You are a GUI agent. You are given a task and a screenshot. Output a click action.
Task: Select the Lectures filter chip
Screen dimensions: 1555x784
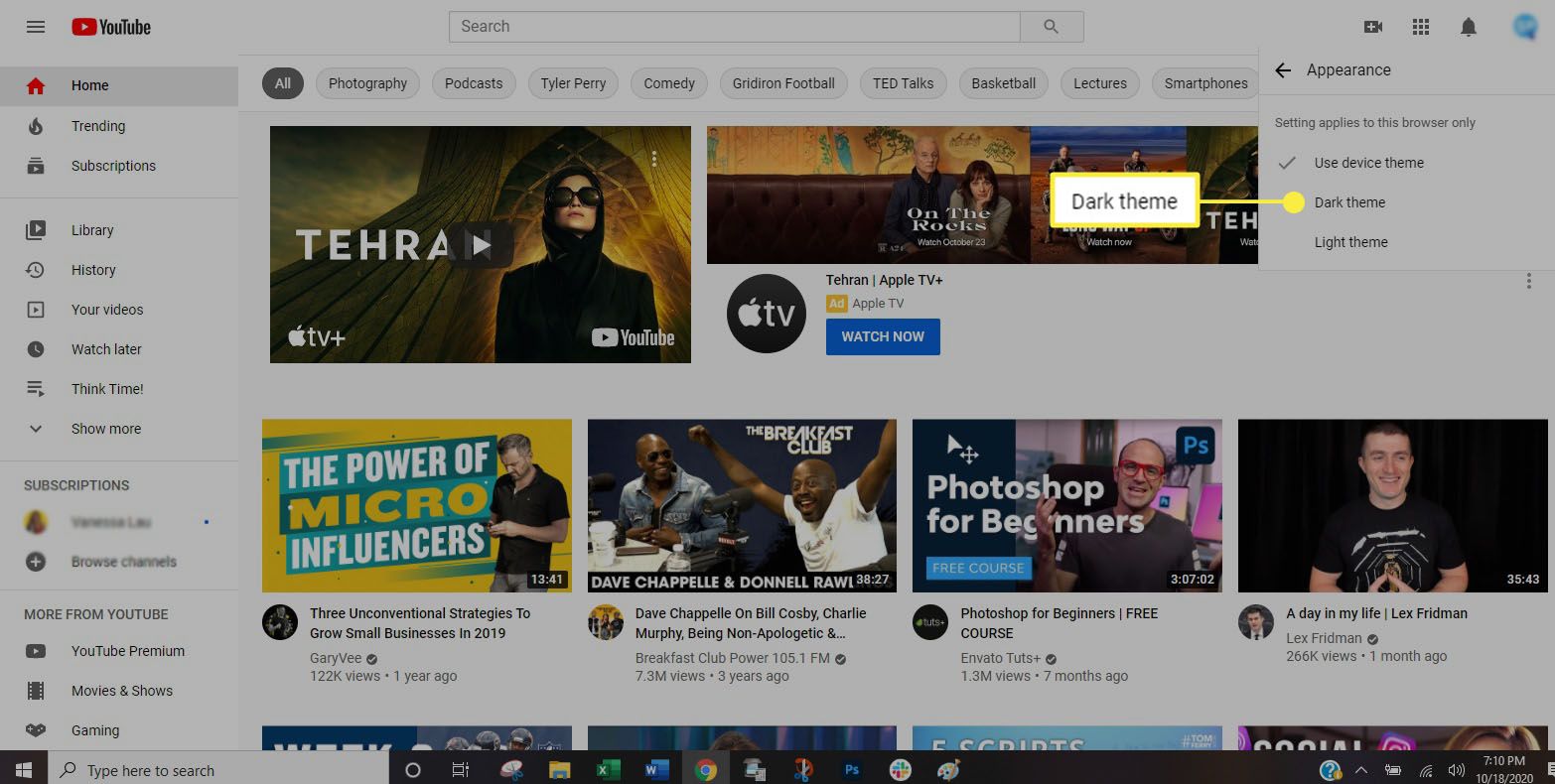[x=1100, y=83]
